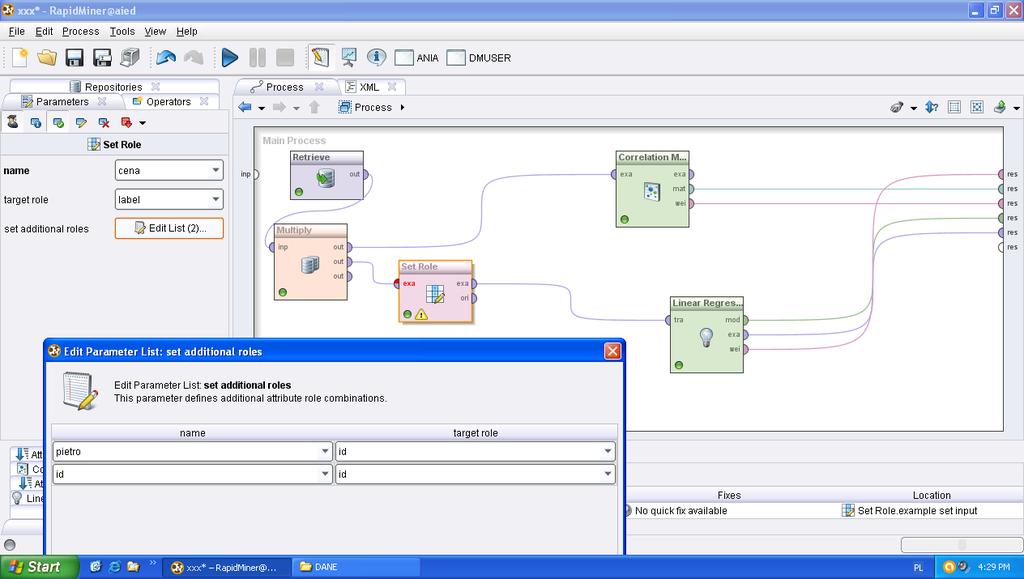Switch to the Operators tab
Image resolution: width=1024 pixels, height=579 pixels.
point(168,102)
